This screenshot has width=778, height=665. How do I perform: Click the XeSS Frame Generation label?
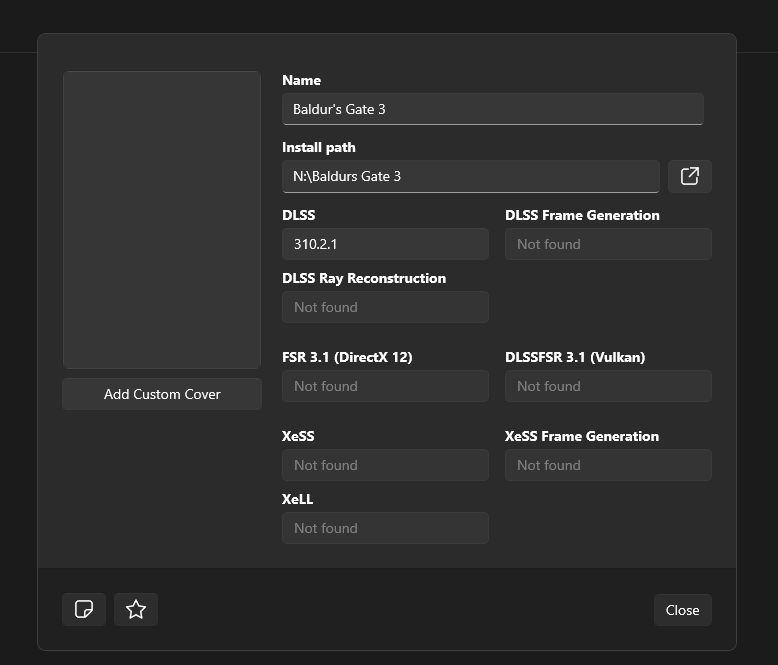click(582, 436)
